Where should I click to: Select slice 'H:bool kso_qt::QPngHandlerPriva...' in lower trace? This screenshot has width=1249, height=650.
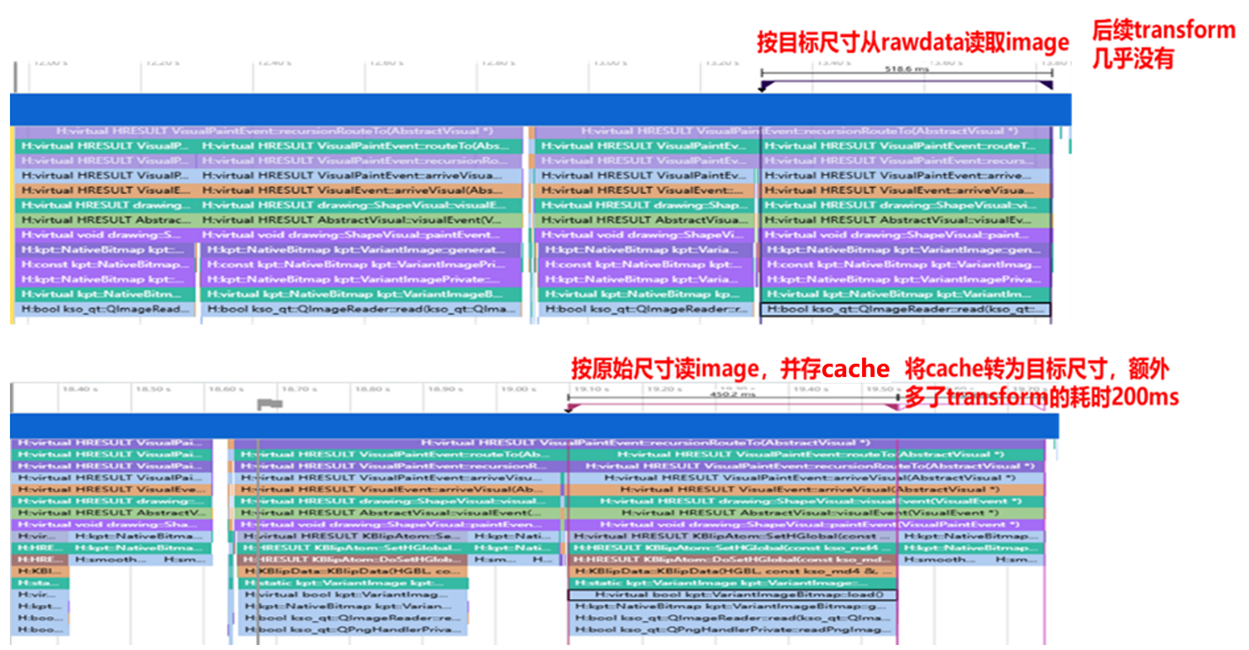[x=352, y=630]
